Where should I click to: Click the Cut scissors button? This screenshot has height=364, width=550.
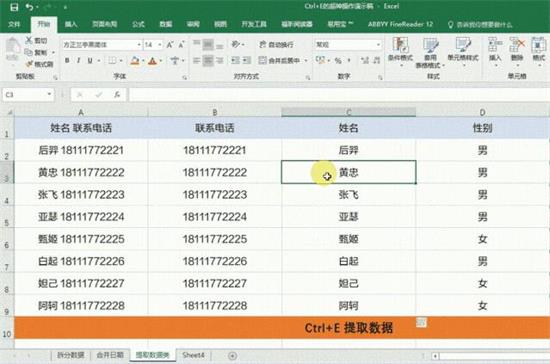[x=36, y=41]
